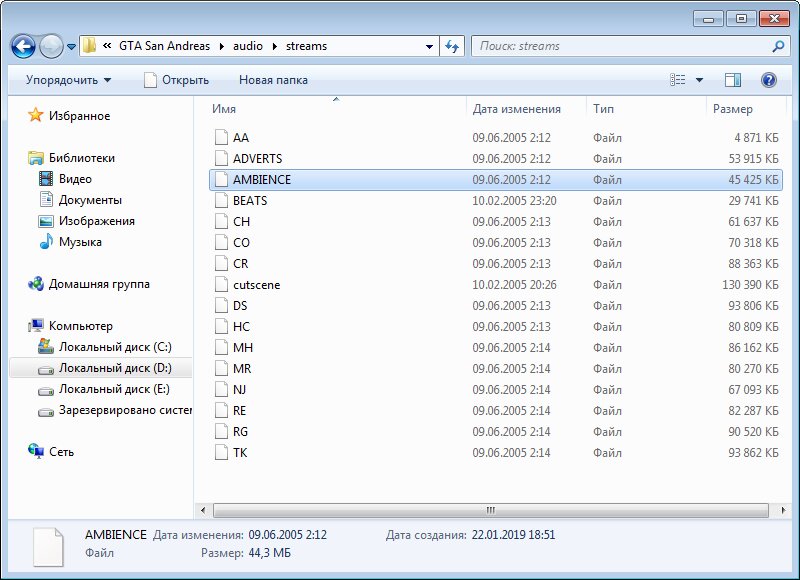Show hidden path with double chevron

click(x=107, y=46)
